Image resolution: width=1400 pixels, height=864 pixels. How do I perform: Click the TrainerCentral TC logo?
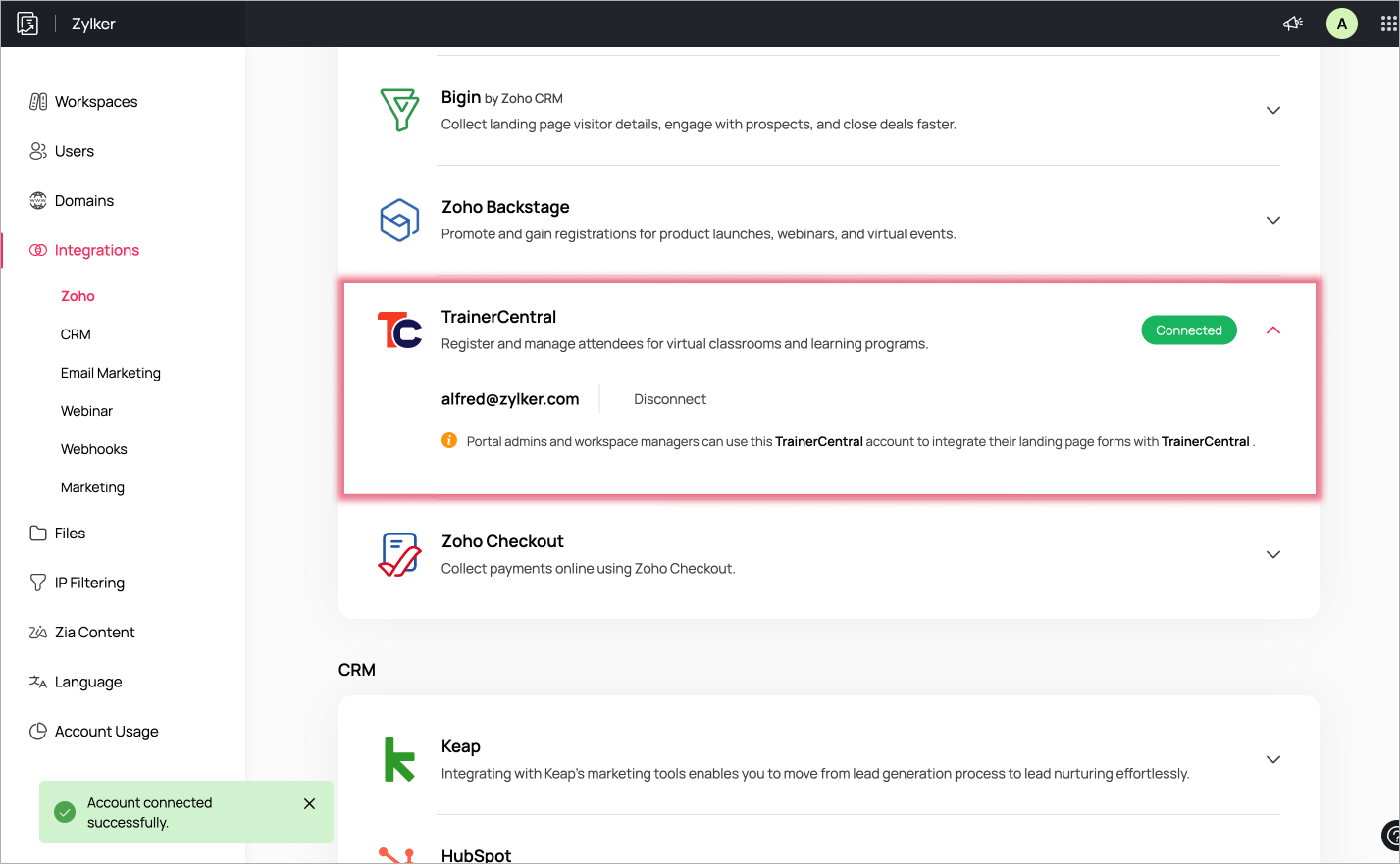(399, 330)
